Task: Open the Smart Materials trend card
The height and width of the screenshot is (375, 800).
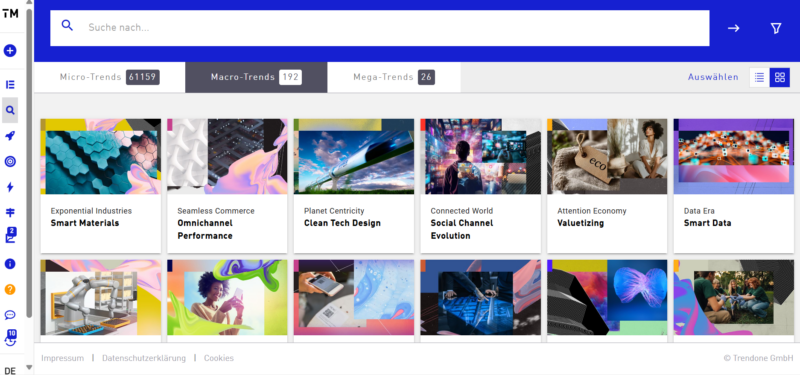Action: pos(101,186)
